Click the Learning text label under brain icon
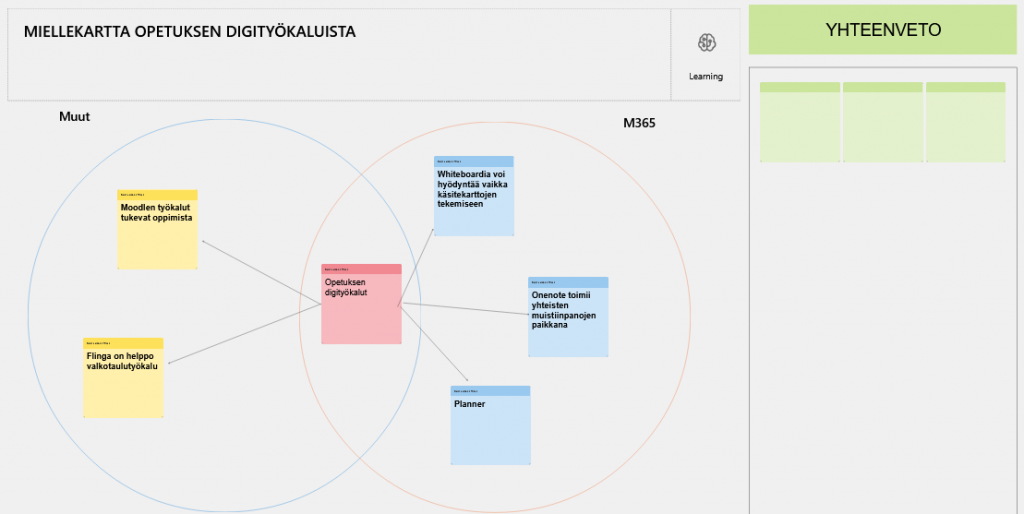The width and height of the screenshot is (1024, 514). click(706, 76)
